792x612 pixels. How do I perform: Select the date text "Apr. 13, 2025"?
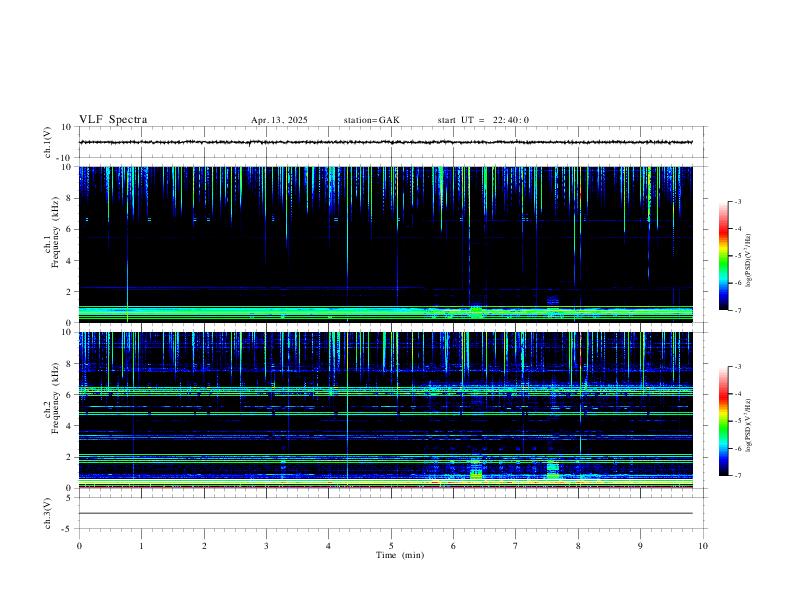point(279,120)
